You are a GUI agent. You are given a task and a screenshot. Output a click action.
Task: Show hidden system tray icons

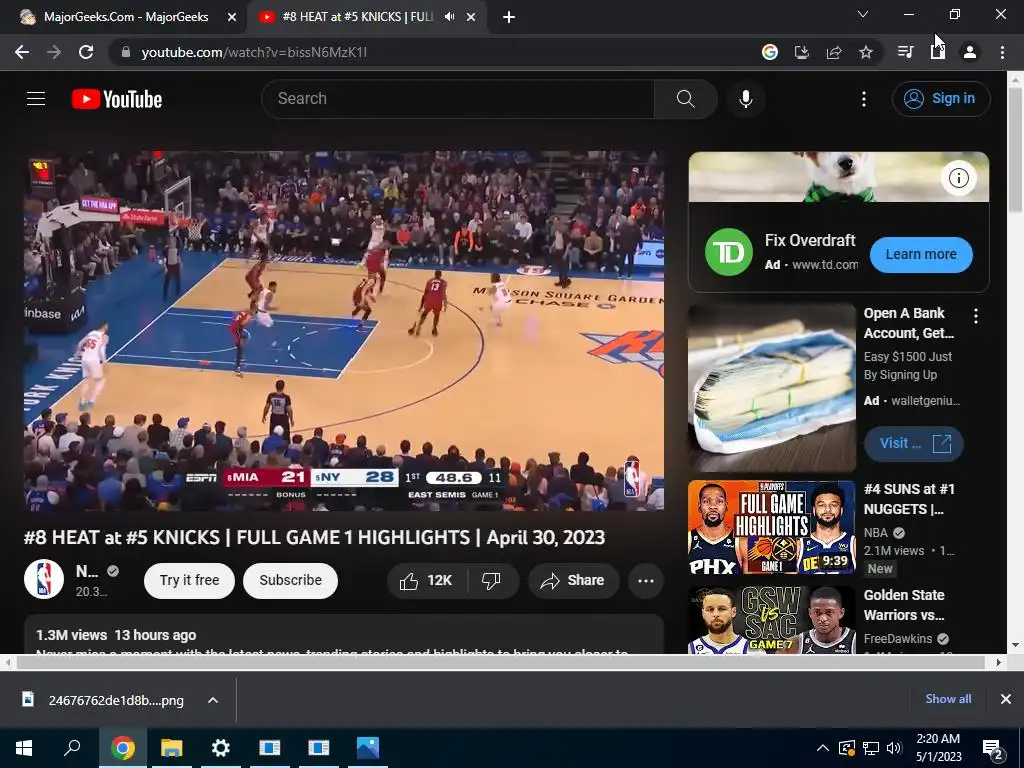point(823,748)
